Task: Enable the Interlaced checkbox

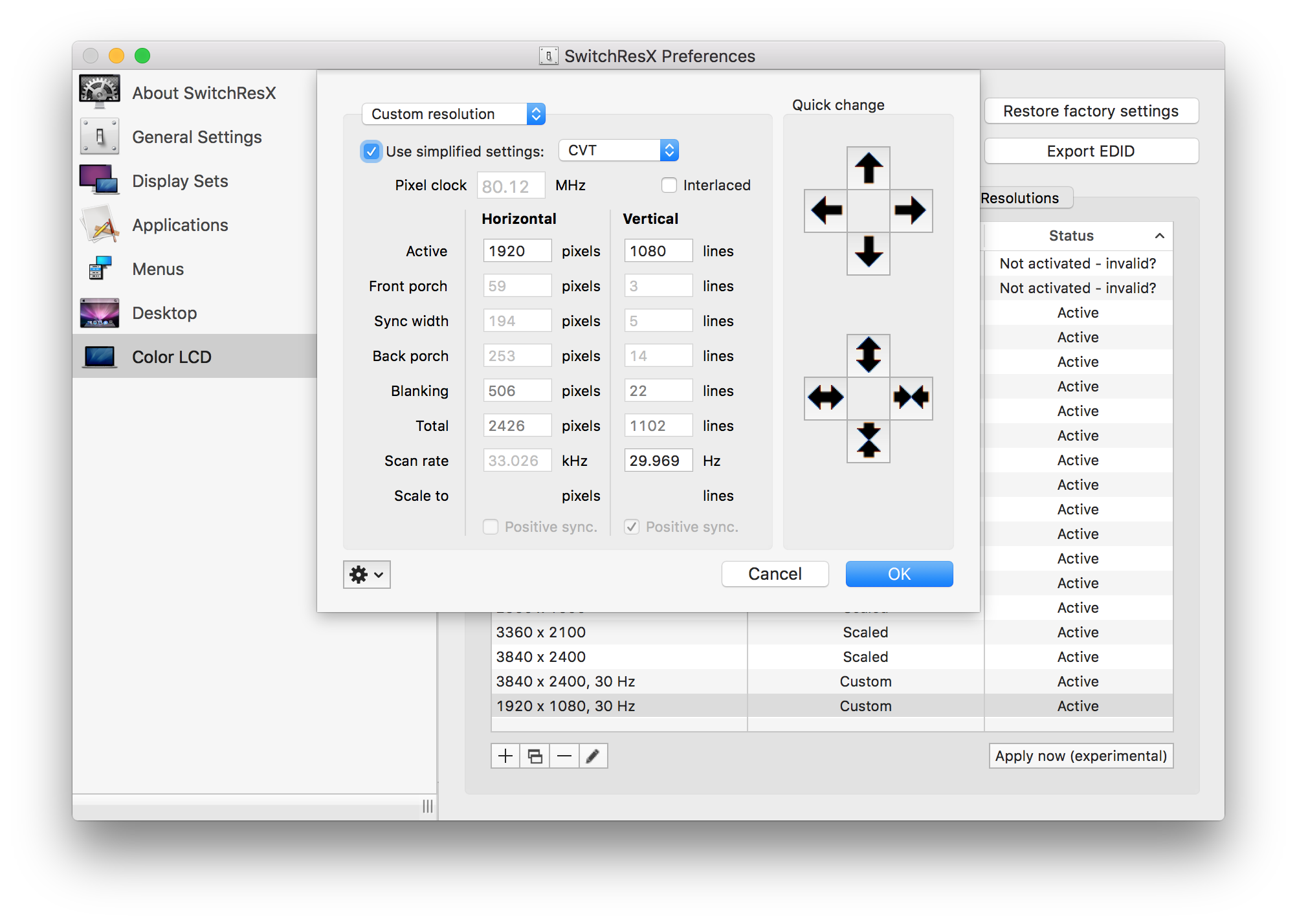Action: coord(669,185)
